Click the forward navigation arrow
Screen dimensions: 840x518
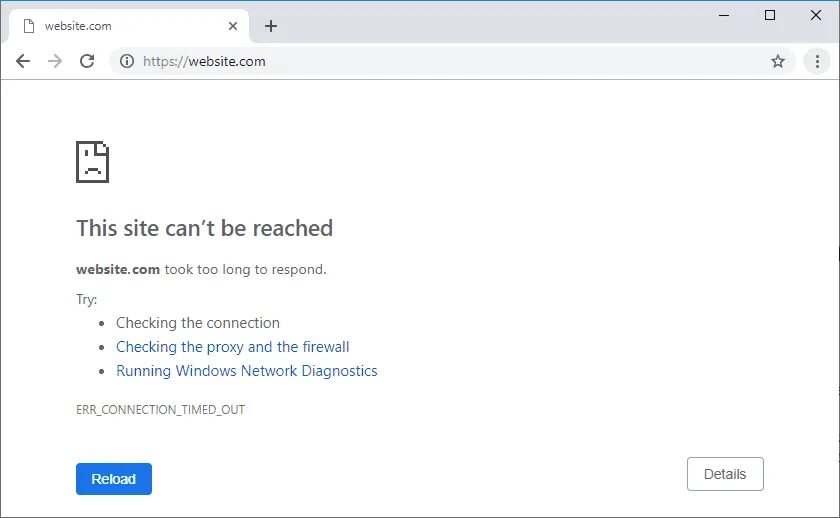pyautogui.click(x=55, y=61)
